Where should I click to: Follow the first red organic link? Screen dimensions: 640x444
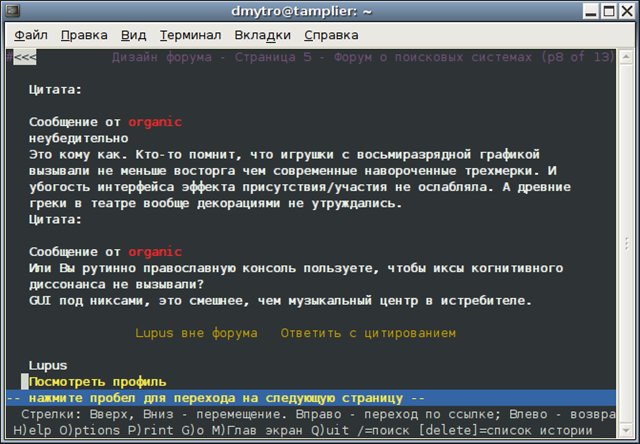[x=155, y=122]
